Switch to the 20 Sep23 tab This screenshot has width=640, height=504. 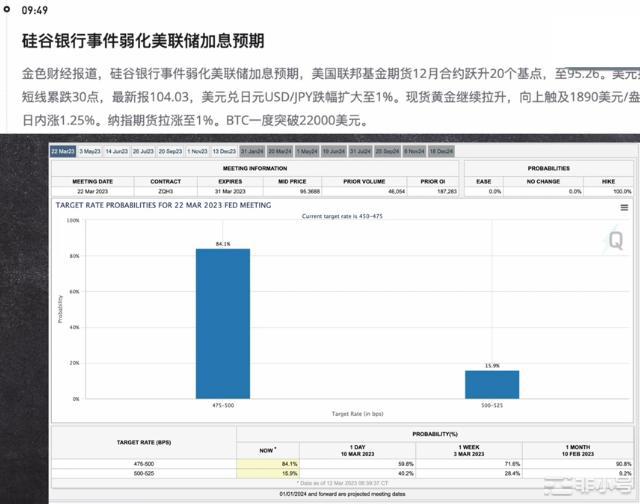pyautogui.click(x=170, y=151)
